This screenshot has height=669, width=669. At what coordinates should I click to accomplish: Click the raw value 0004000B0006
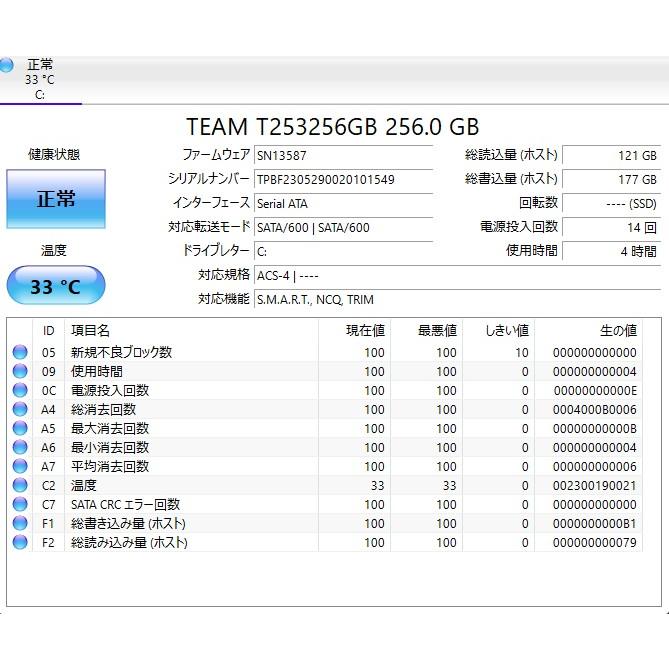595,410
